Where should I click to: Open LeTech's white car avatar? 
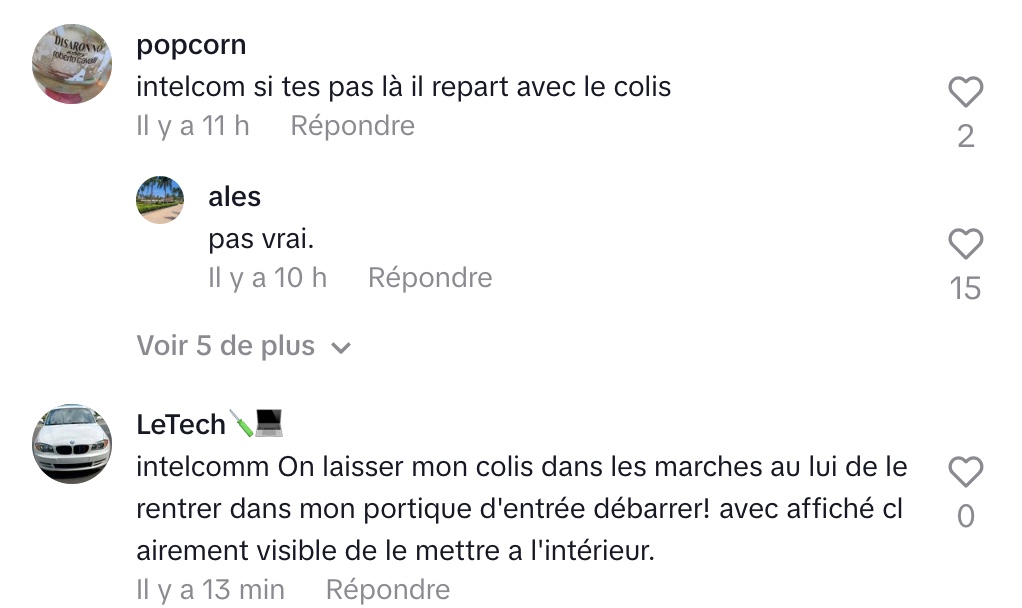click(x=72, y=443)
